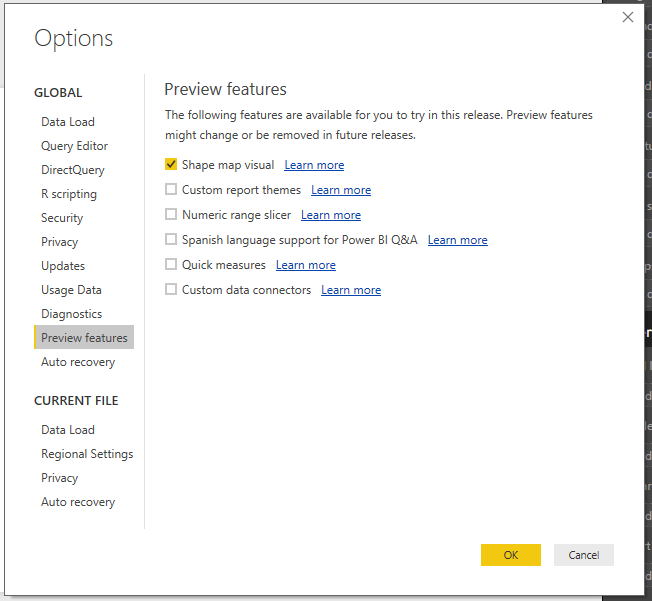Open Current File Auto recovery settings
652x601 pixels.
[x=78, y=502]
